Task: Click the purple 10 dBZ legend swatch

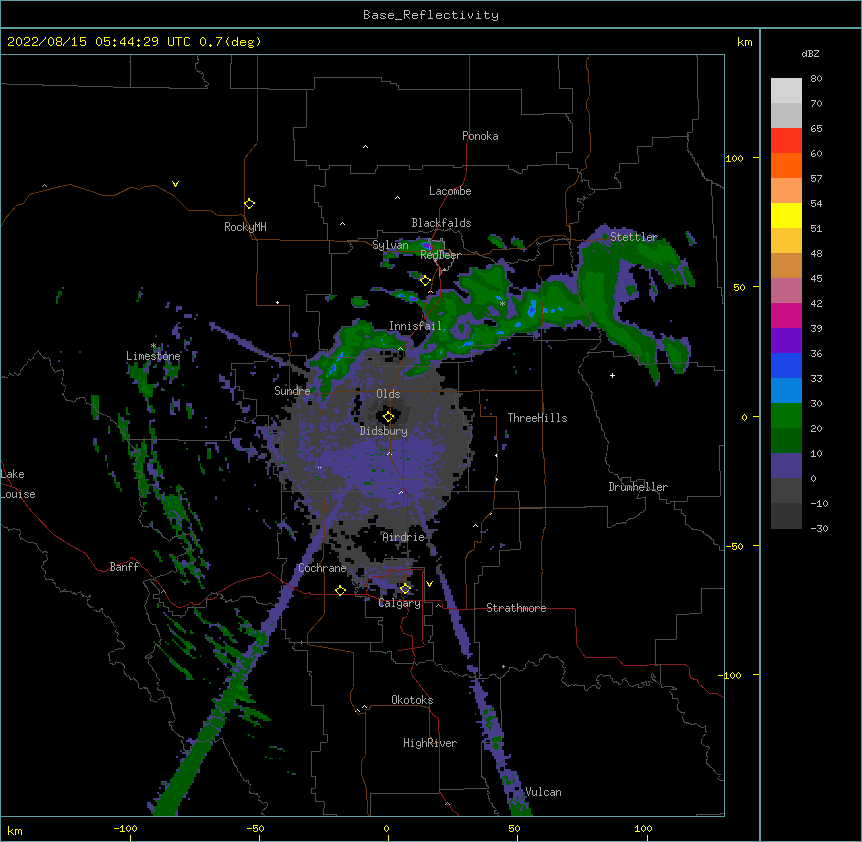Action: tap(786, 466)
